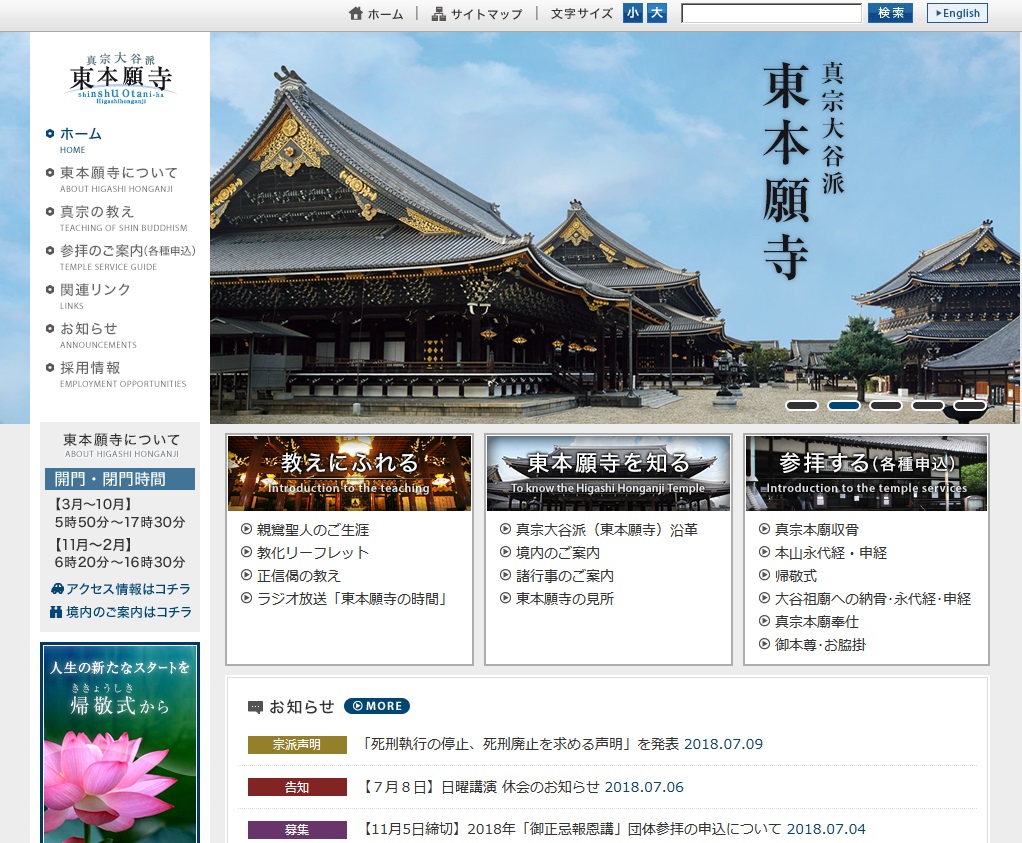Image resolution: width=1022 pixels, height=843 pixels.
Task: Open 大谷祖廟への納骨·永代経·申経 link
Action: tap(873, 599)
